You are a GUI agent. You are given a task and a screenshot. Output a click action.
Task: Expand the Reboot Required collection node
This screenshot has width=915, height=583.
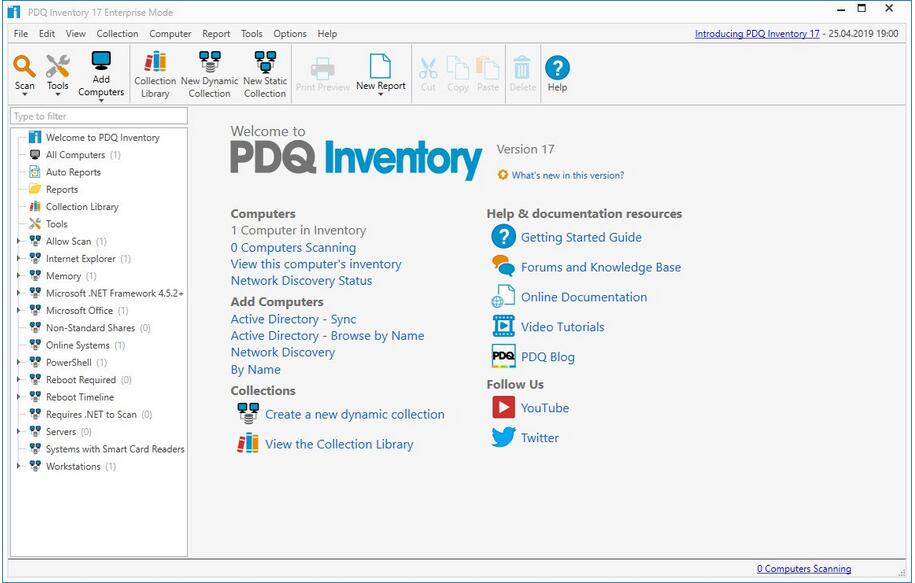click(x=19, y=379)
